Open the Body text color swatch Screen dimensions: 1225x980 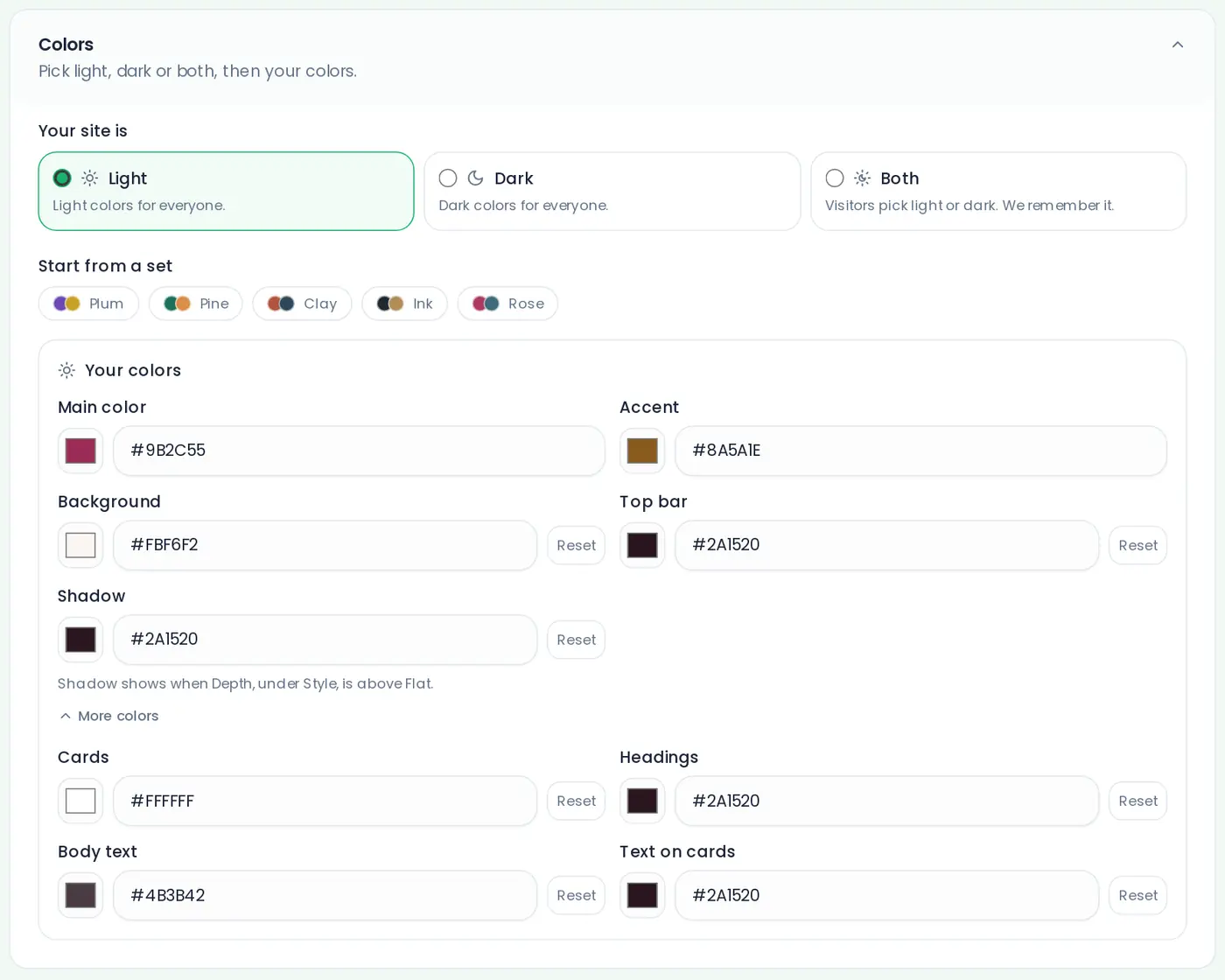(80, 895)
